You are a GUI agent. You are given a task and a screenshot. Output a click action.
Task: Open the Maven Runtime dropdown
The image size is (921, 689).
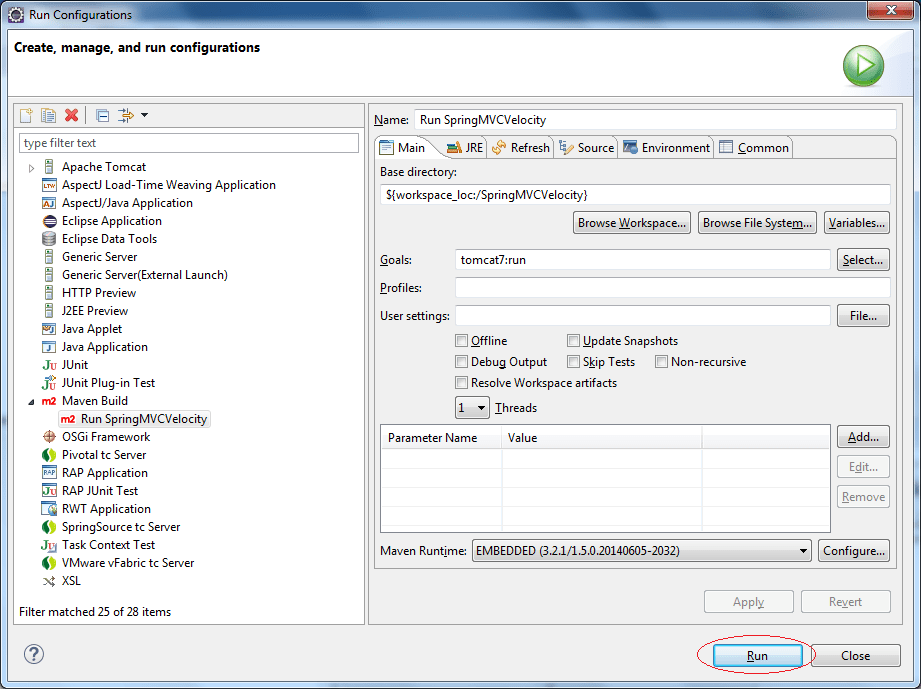point(641,551)
